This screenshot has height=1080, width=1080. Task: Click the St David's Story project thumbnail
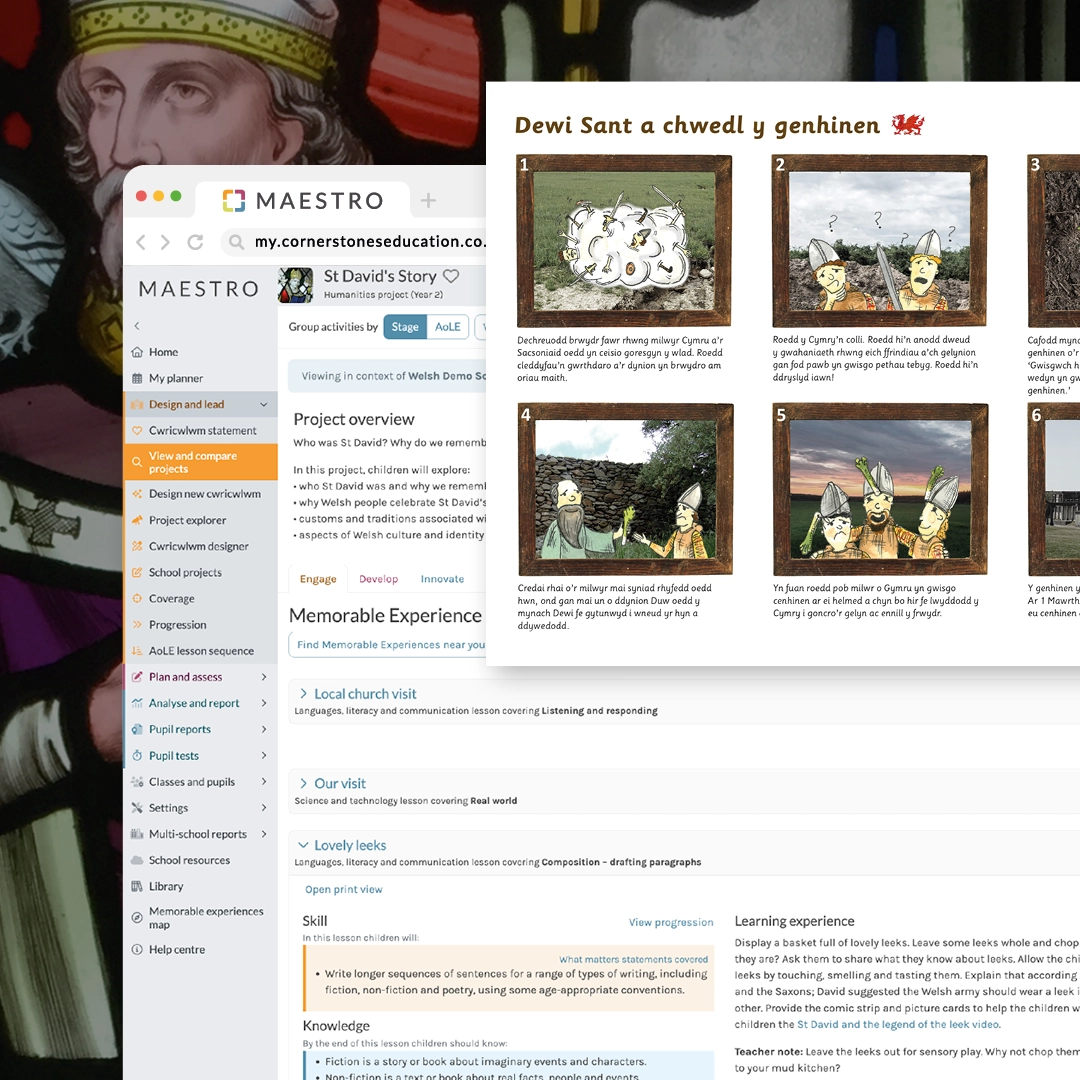(x=295, y=285)
